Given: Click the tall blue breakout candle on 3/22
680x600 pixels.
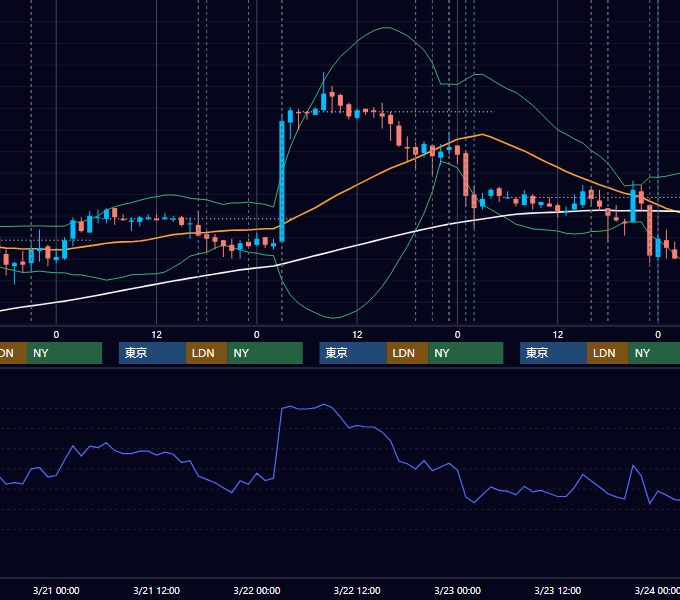Looking at the screenshot, I should click(282, 181).
